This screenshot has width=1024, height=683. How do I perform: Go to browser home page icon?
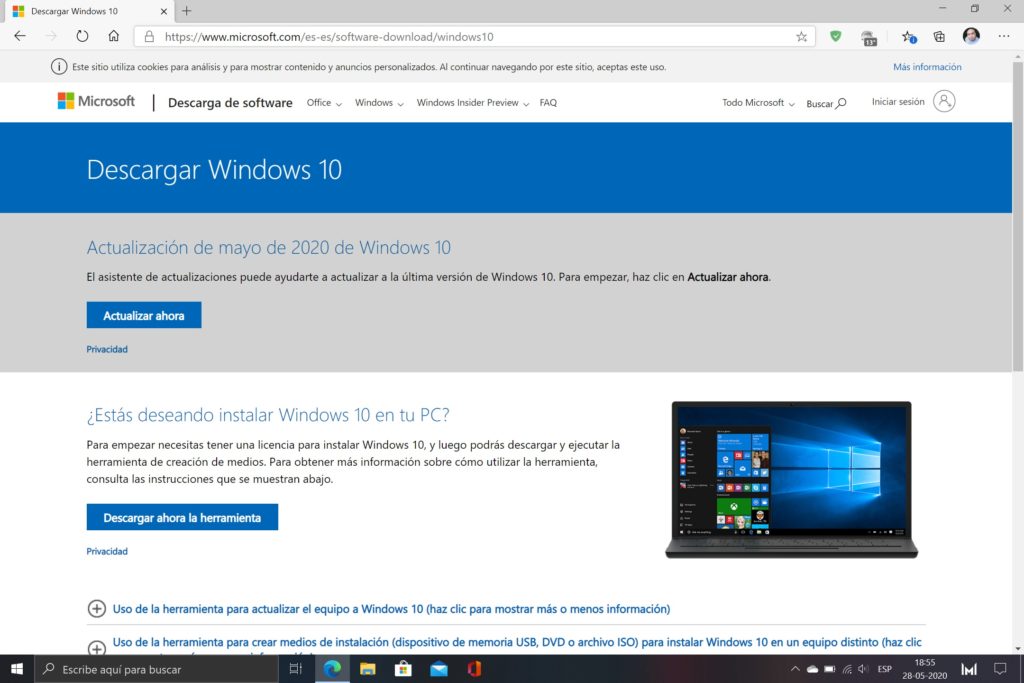pyautogui.click(x=113, y=36)
